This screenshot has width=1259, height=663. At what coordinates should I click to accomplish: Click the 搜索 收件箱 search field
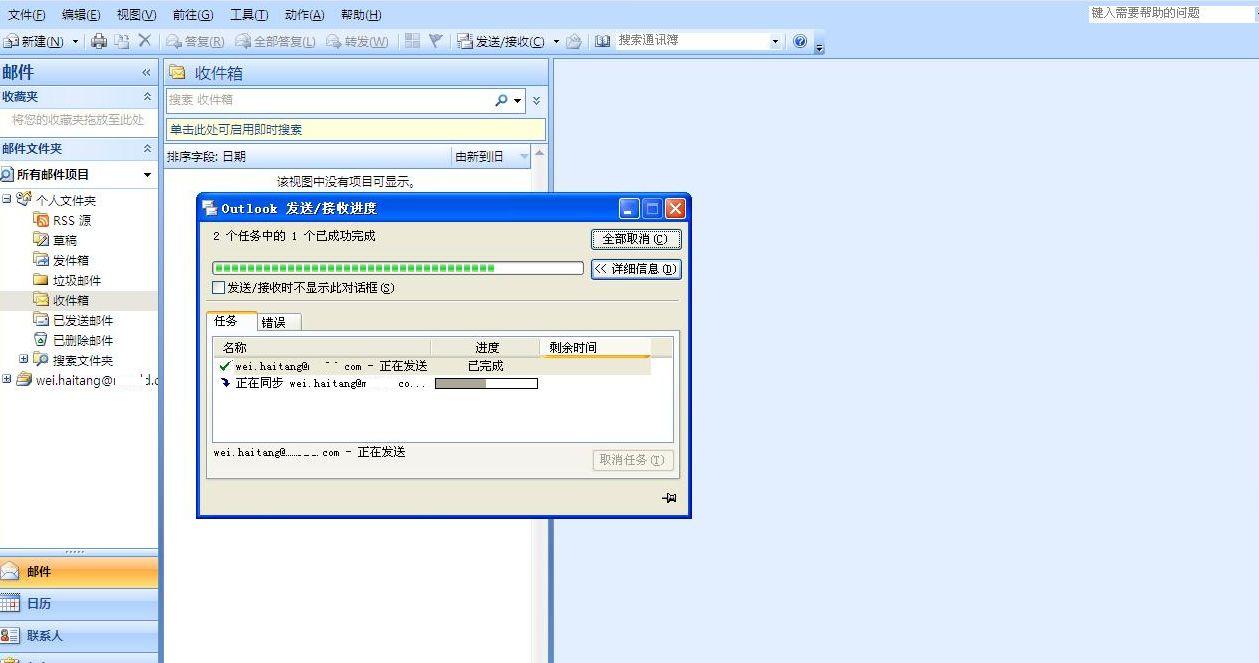(x=328, y=100)
